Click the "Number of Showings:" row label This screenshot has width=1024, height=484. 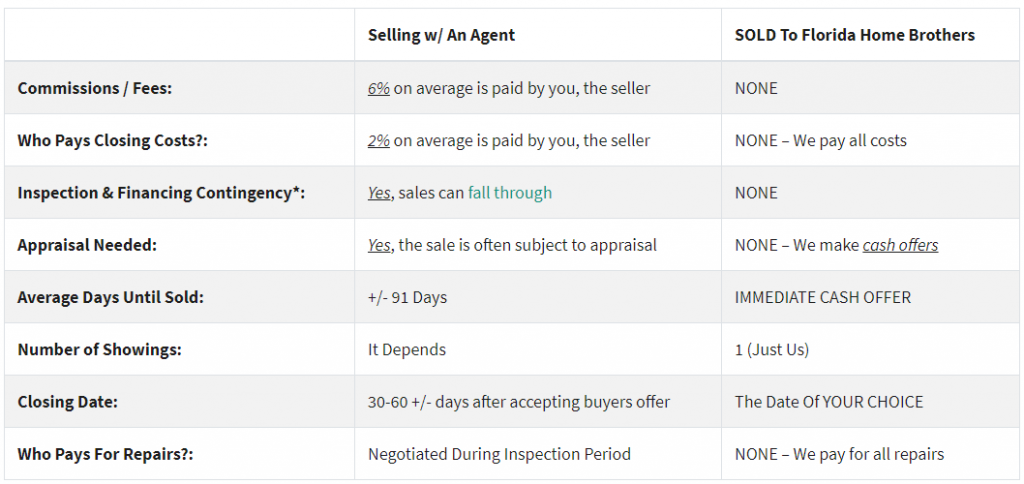99,349
